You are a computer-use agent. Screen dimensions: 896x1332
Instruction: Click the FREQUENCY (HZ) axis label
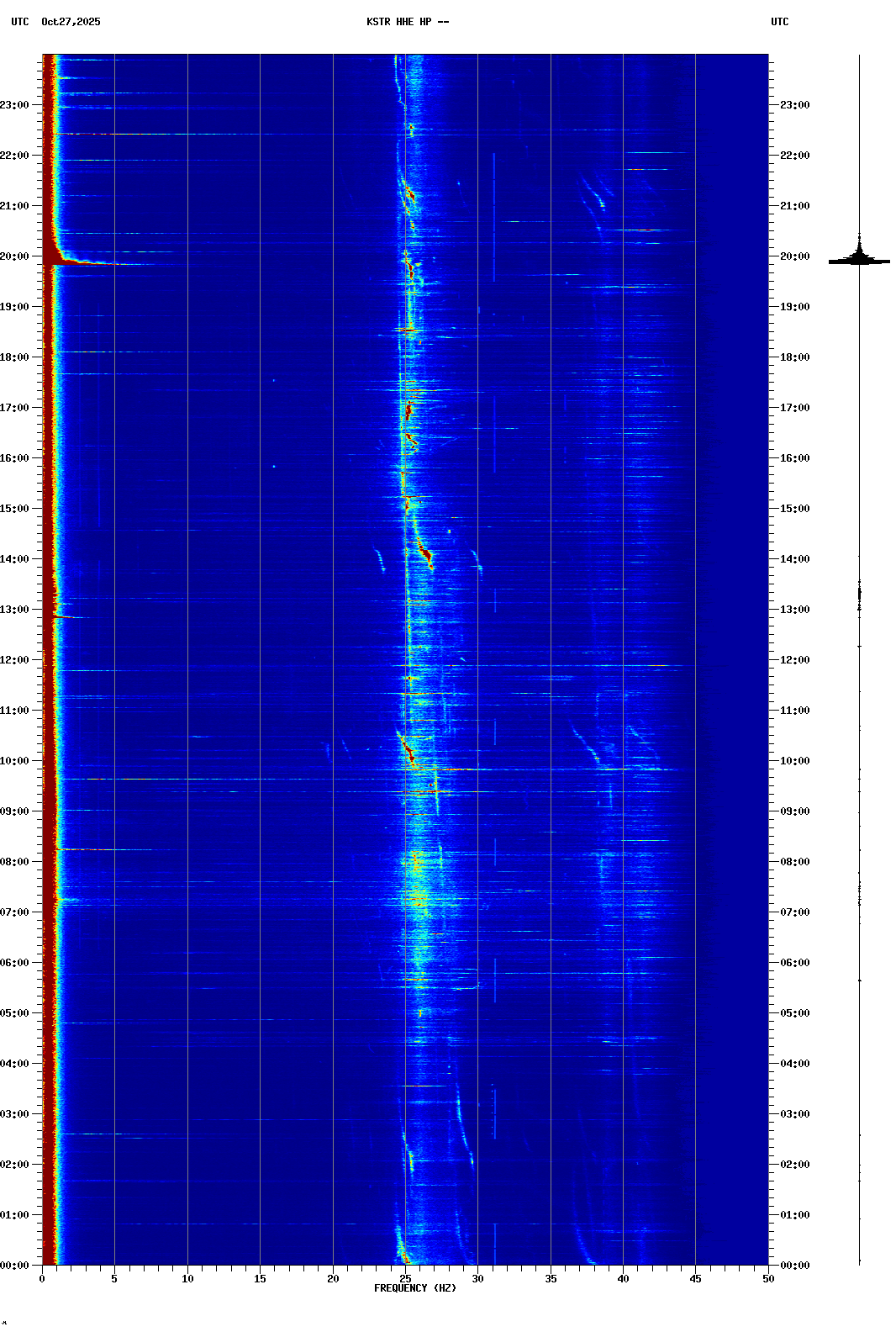click(x=415, y=1288)
